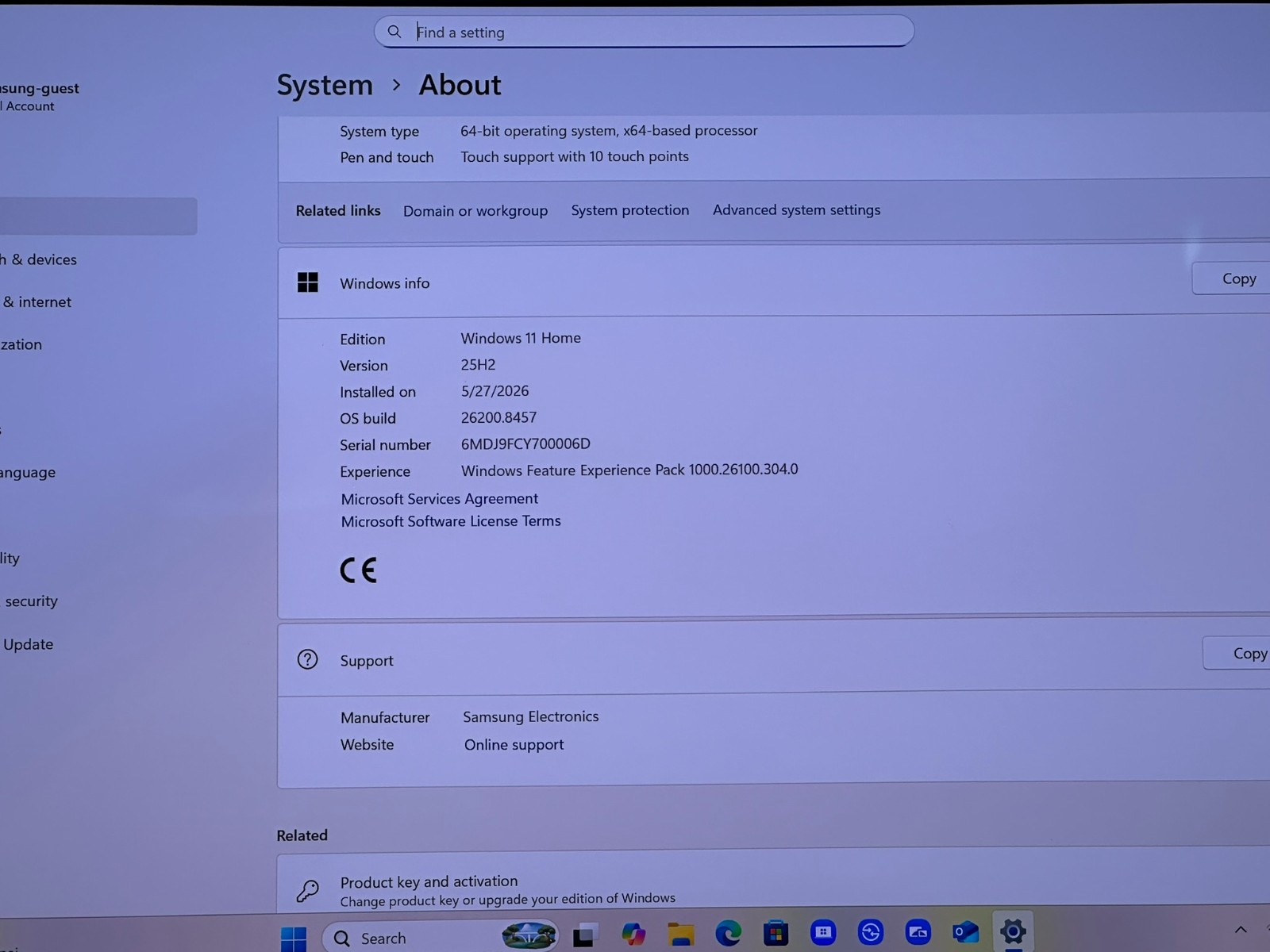Open Outlook from the taskbar
1270x952 pixels.
click(965, 931)
